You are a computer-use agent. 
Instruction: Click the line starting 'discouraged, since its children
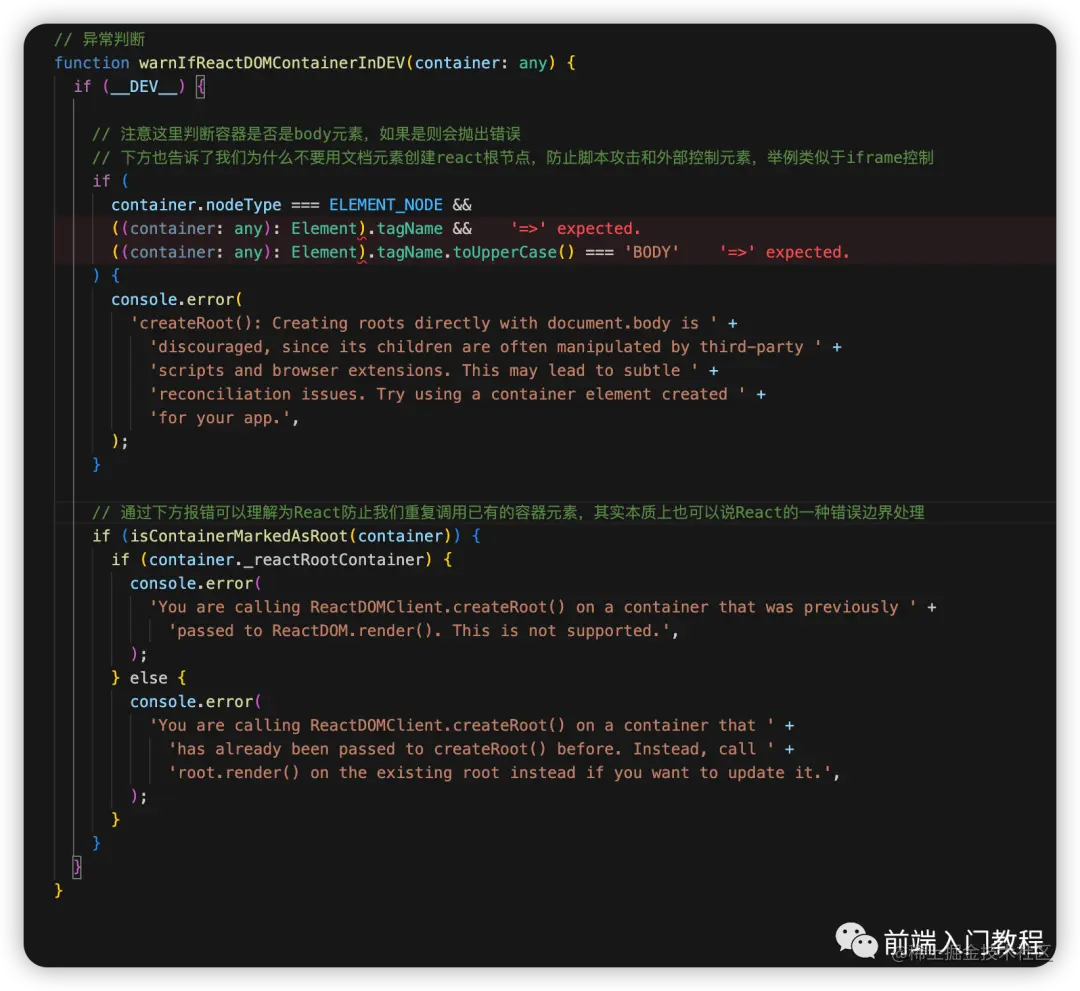tap(486, 347)
